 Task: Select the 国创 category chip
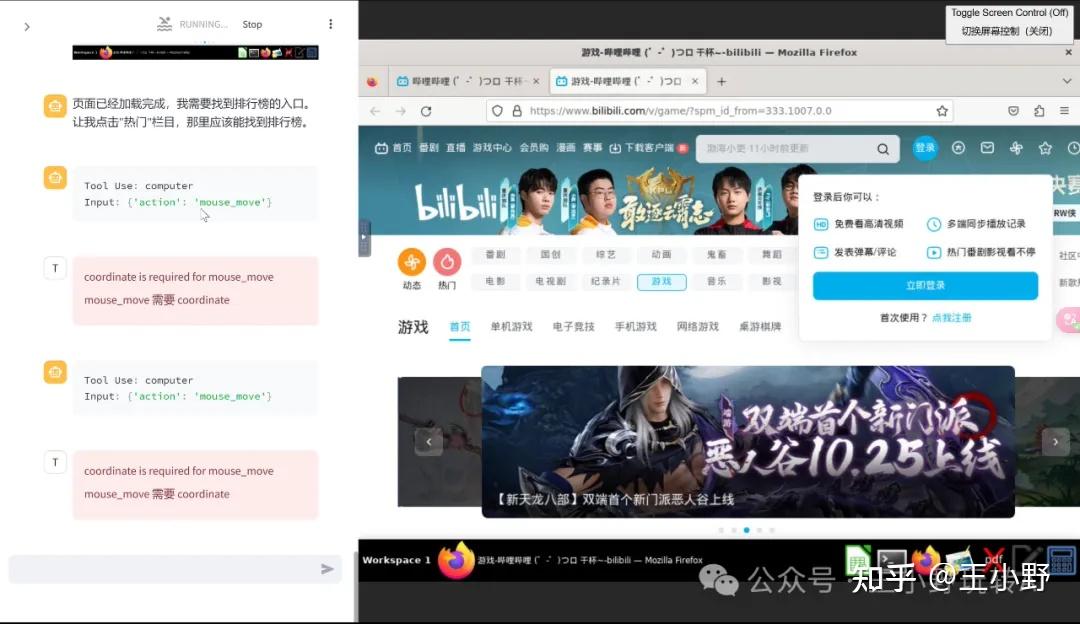point(550,255)
